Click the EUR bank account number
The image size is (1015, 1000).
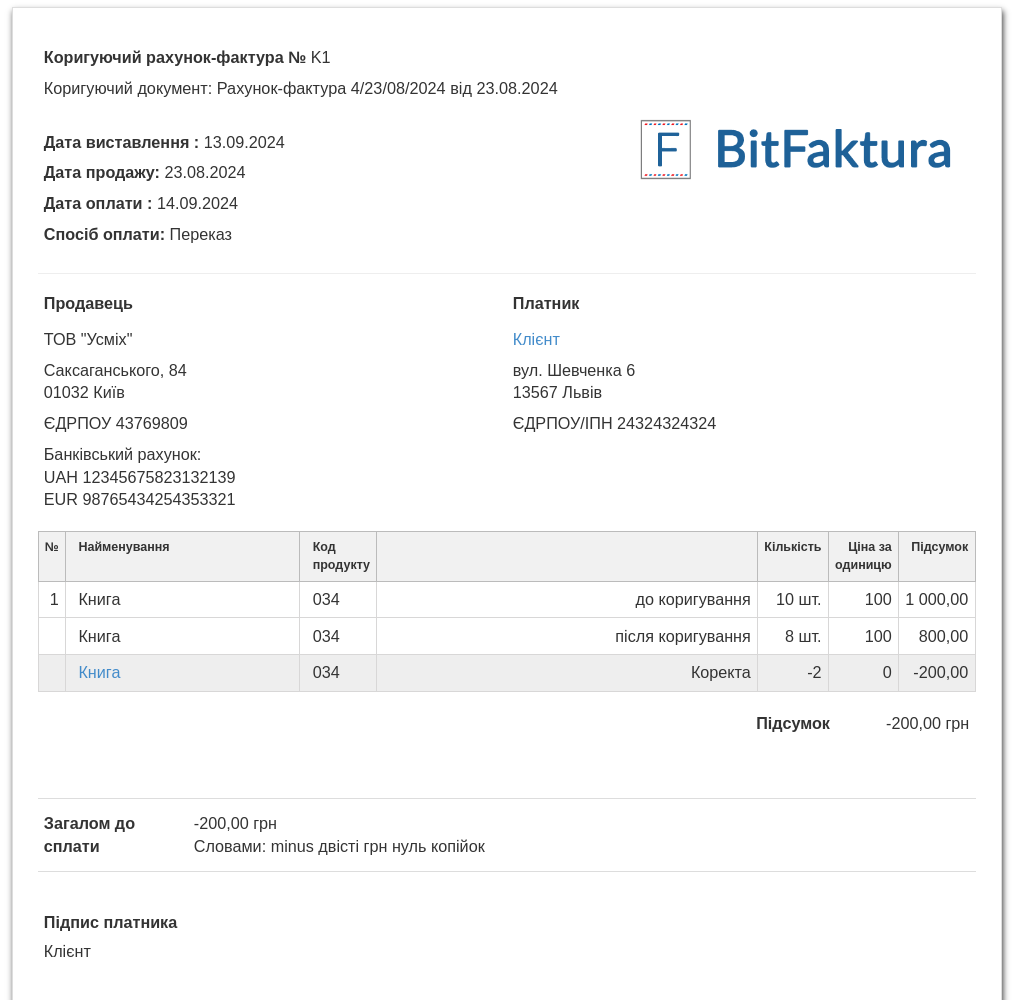139,500
